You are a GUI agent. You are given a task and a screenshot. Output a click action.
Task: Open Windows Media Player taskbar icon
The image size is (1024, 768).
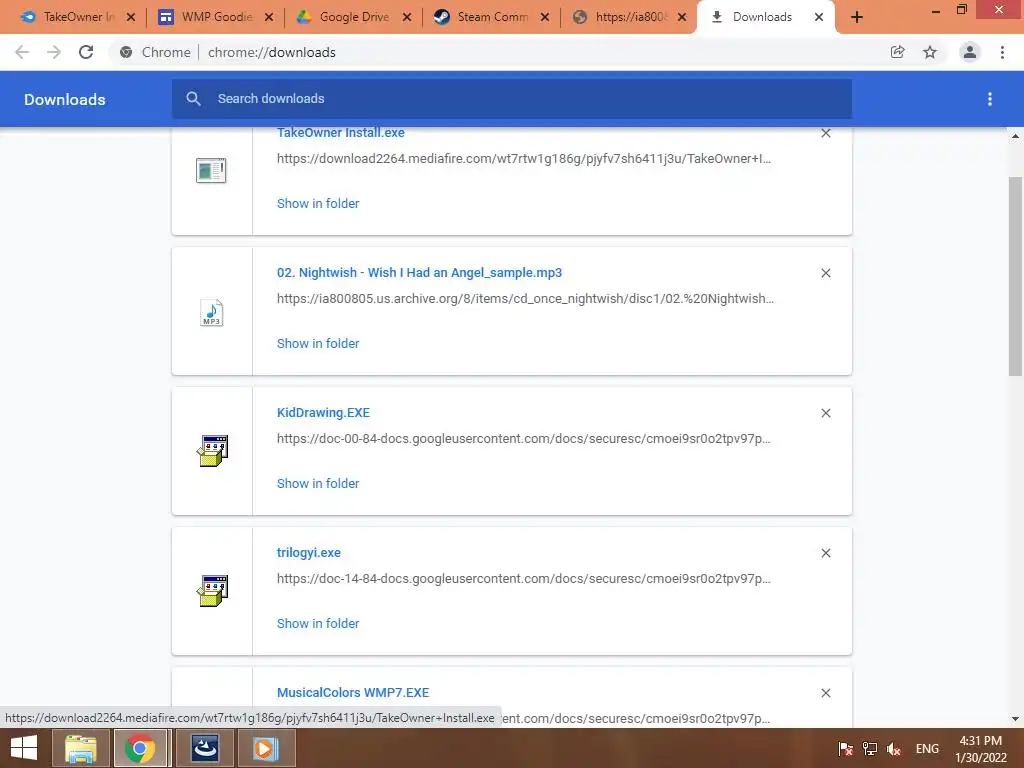pyautogui.click(x=266, y=748)
